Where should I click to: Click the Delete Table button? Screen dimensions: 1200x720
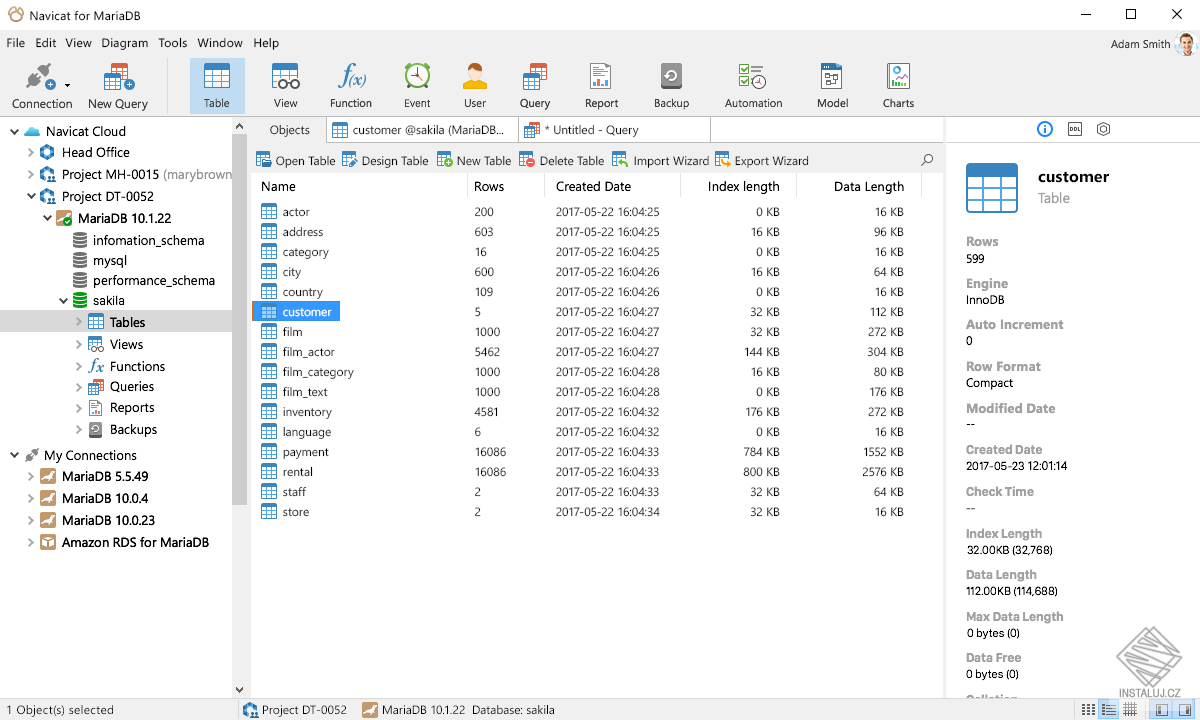point(562,160)
